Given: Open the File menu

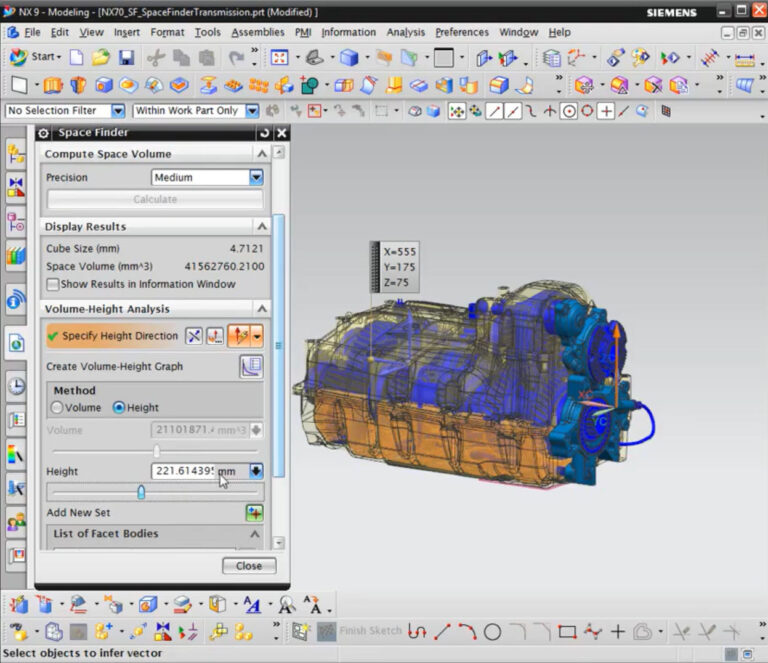Looking at the screenshot, I should [32, 32].
